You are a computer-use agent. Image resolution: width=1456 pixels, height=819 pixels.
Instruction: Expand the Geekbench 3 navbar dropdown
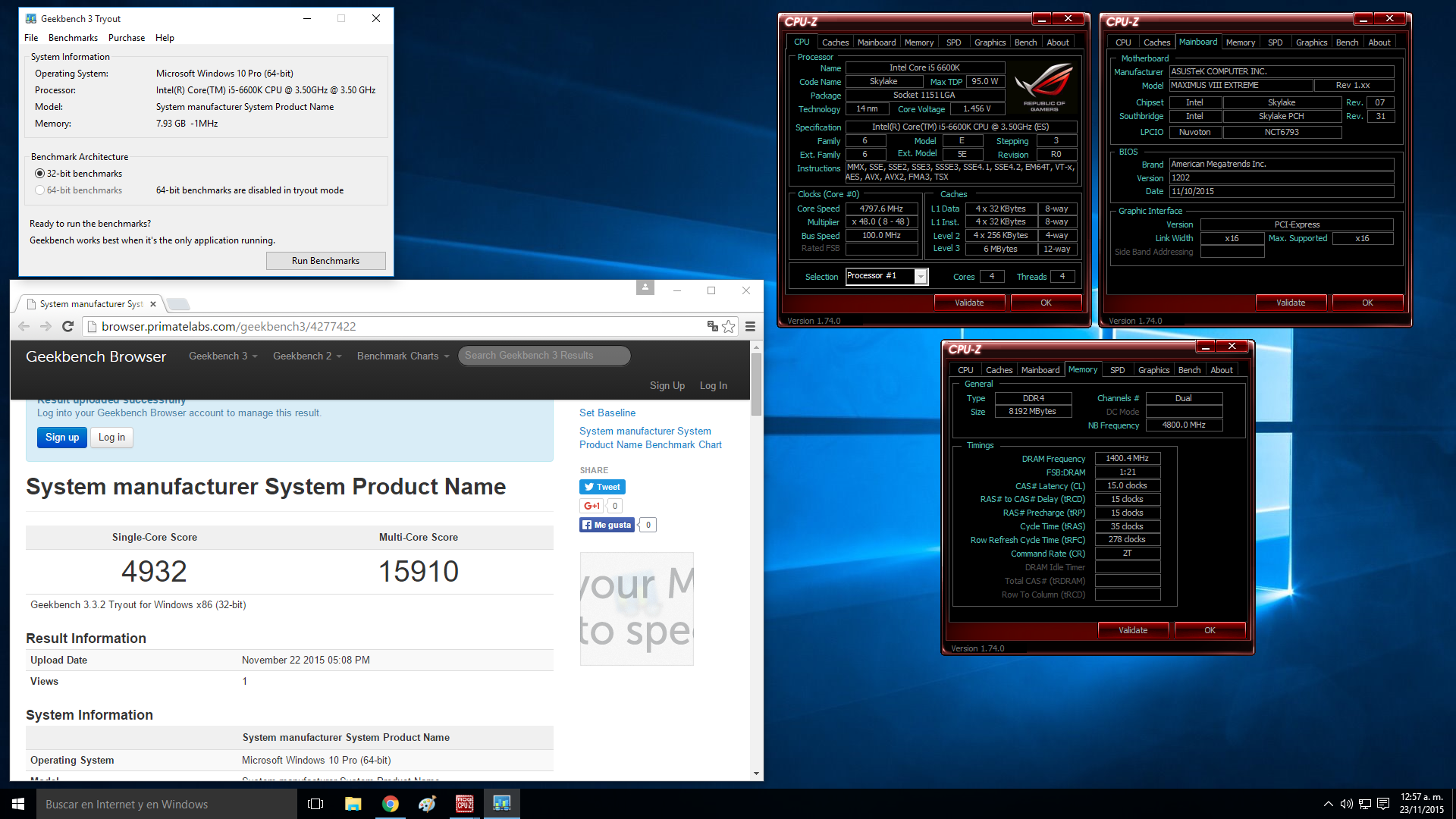(x=223, y=356)
